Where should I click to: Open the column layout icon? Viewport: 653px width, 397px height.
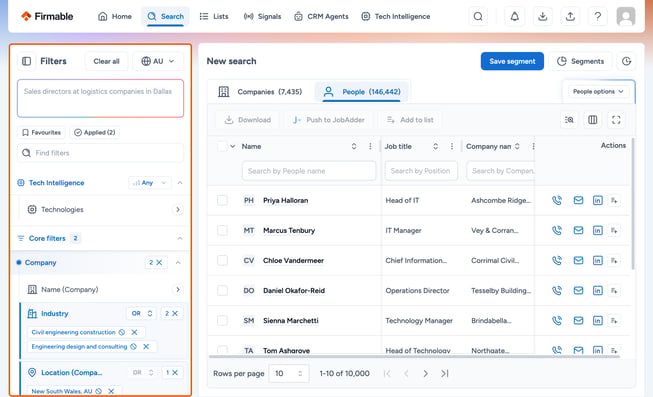click(x=593, y=120)
